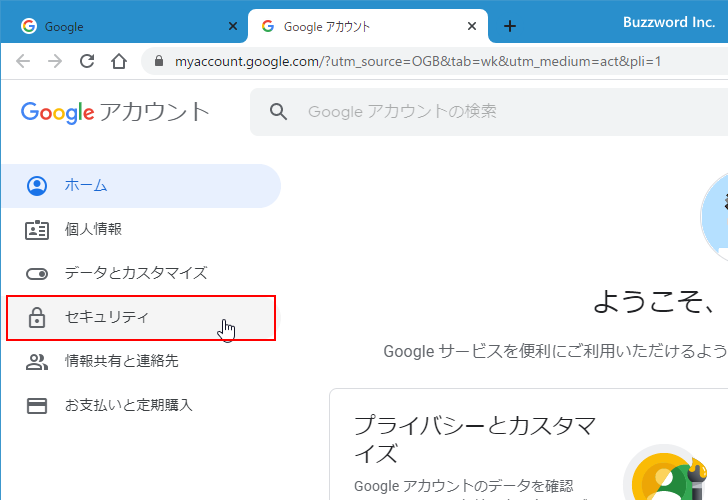Viewport: 728px width, 500px height.
Task: Click the address bar URL
Action: pyautogui.click(x=418, y=61)
